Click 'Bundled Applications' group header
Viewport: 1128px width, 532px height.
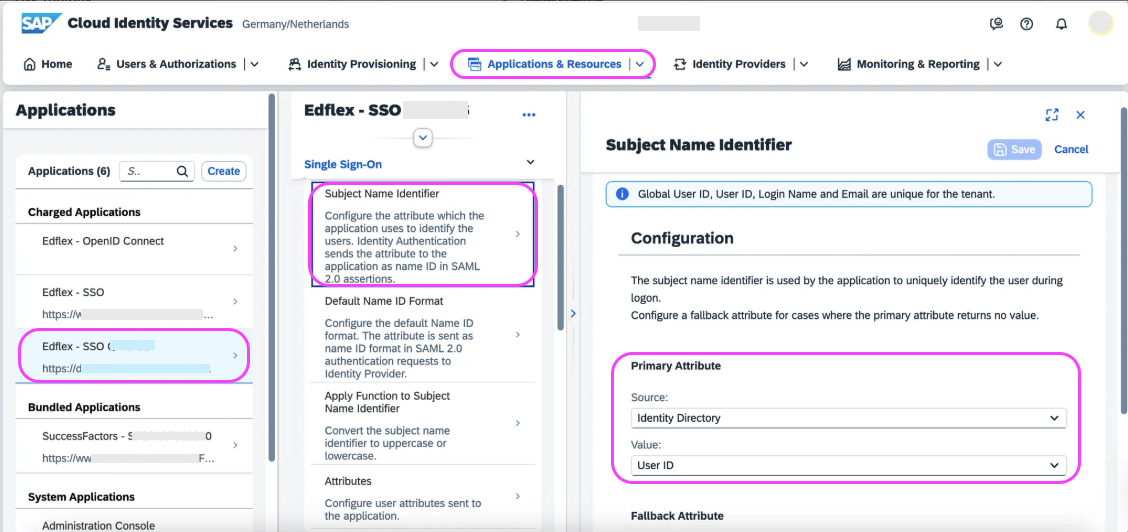tap(84, 408)
